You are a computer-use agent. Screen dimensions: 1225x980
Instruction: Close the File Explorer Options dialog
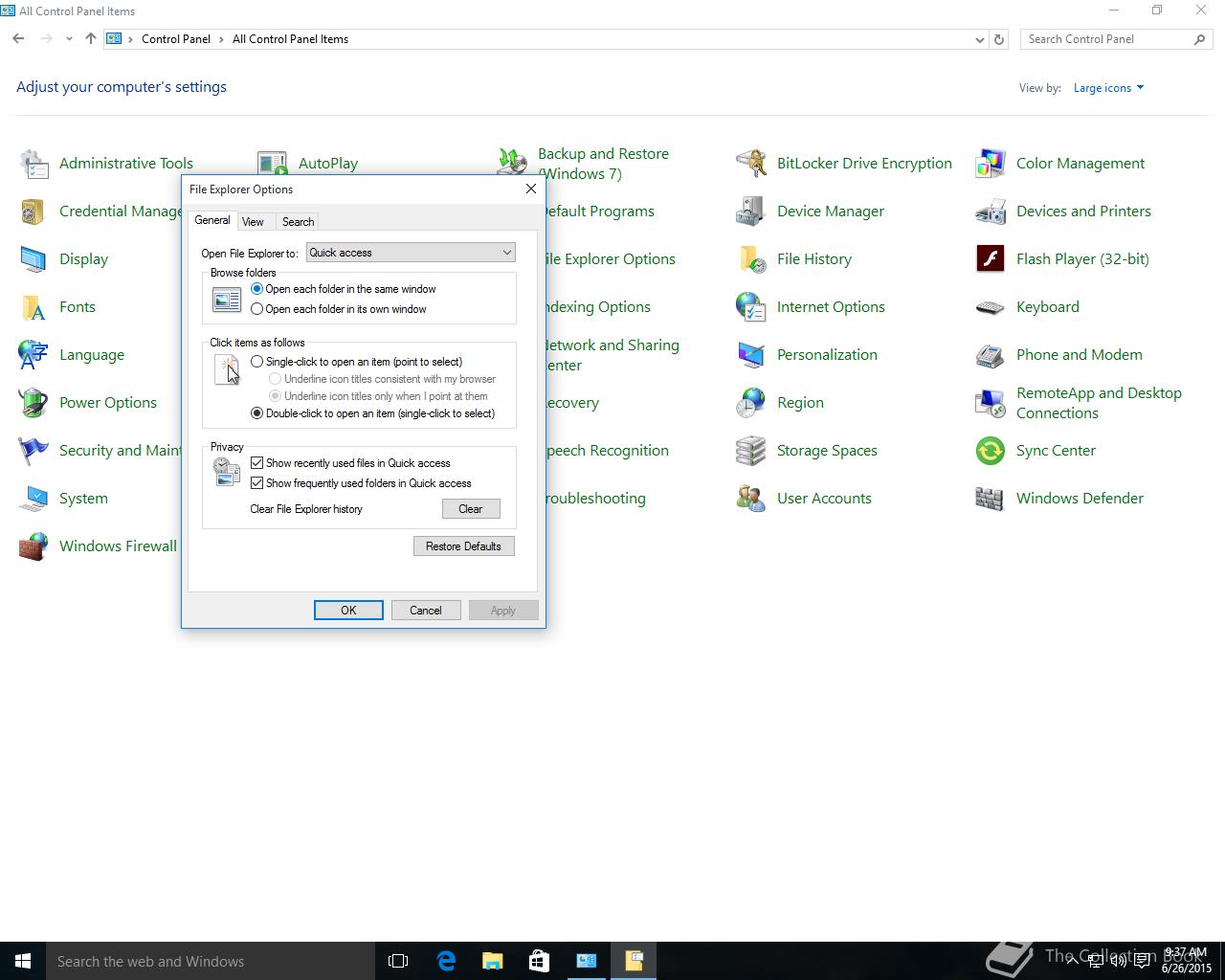531,189
